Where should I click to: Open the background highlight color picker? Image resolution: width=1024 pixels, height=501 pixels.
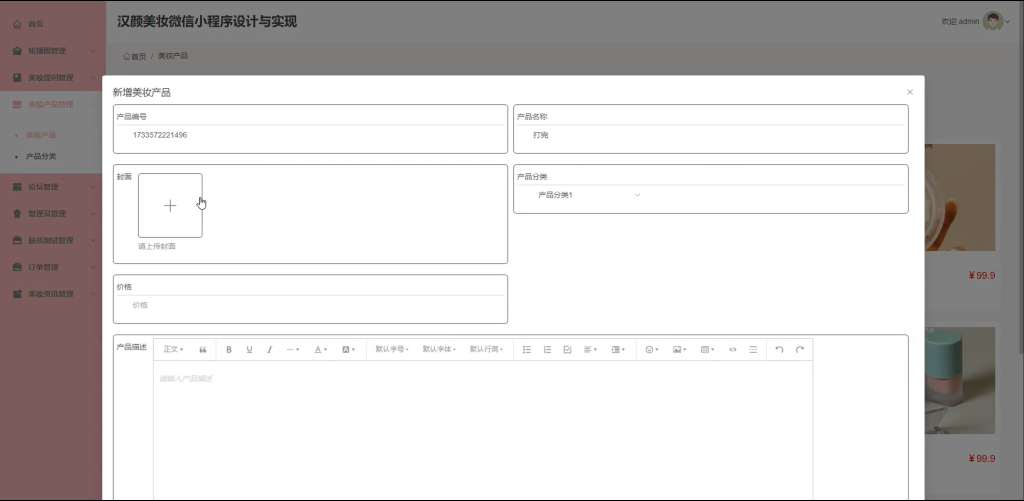pos(349,349)
